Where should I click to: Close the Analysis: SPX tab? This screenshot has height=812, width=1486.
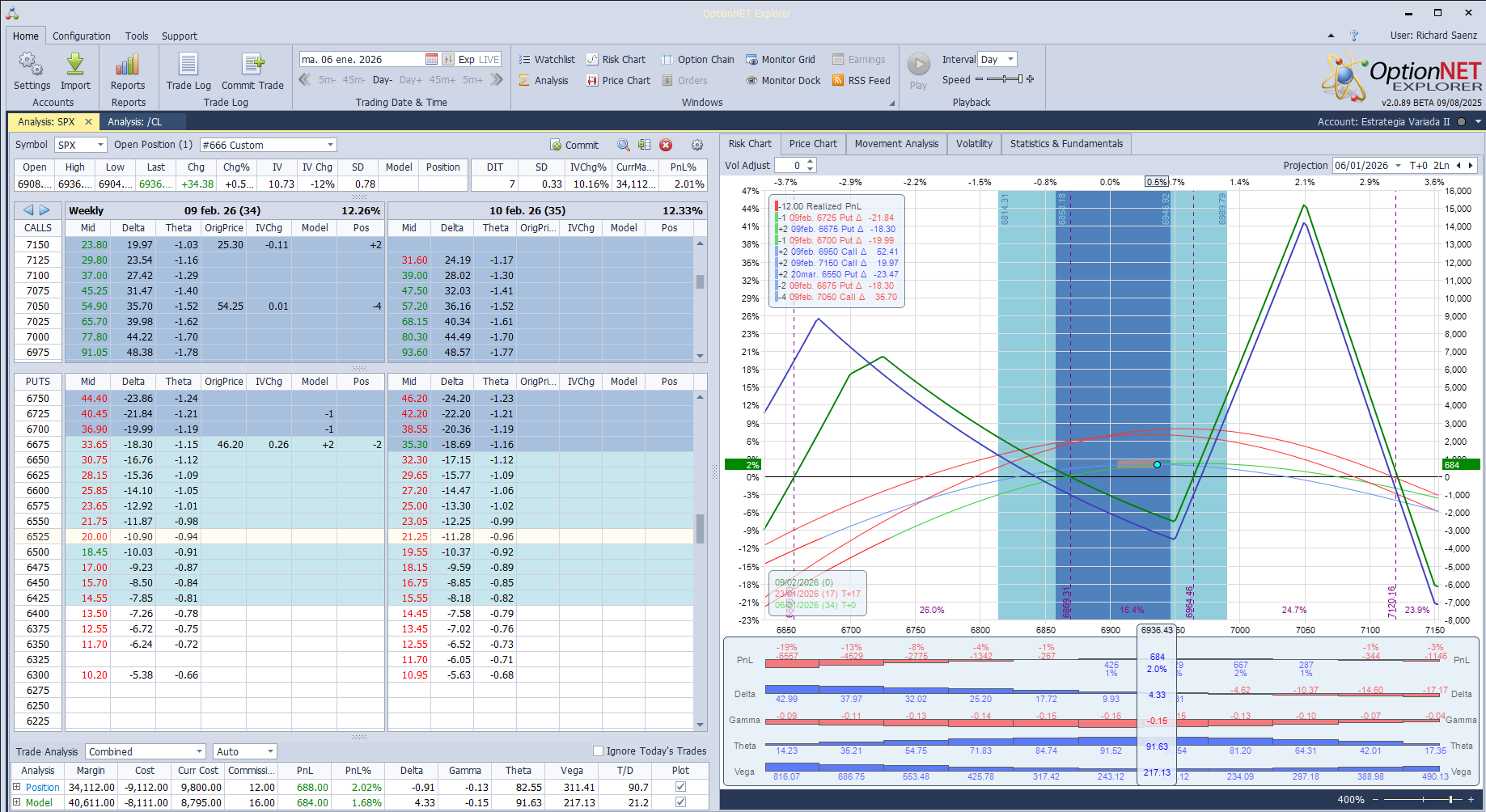click(89, 122)
